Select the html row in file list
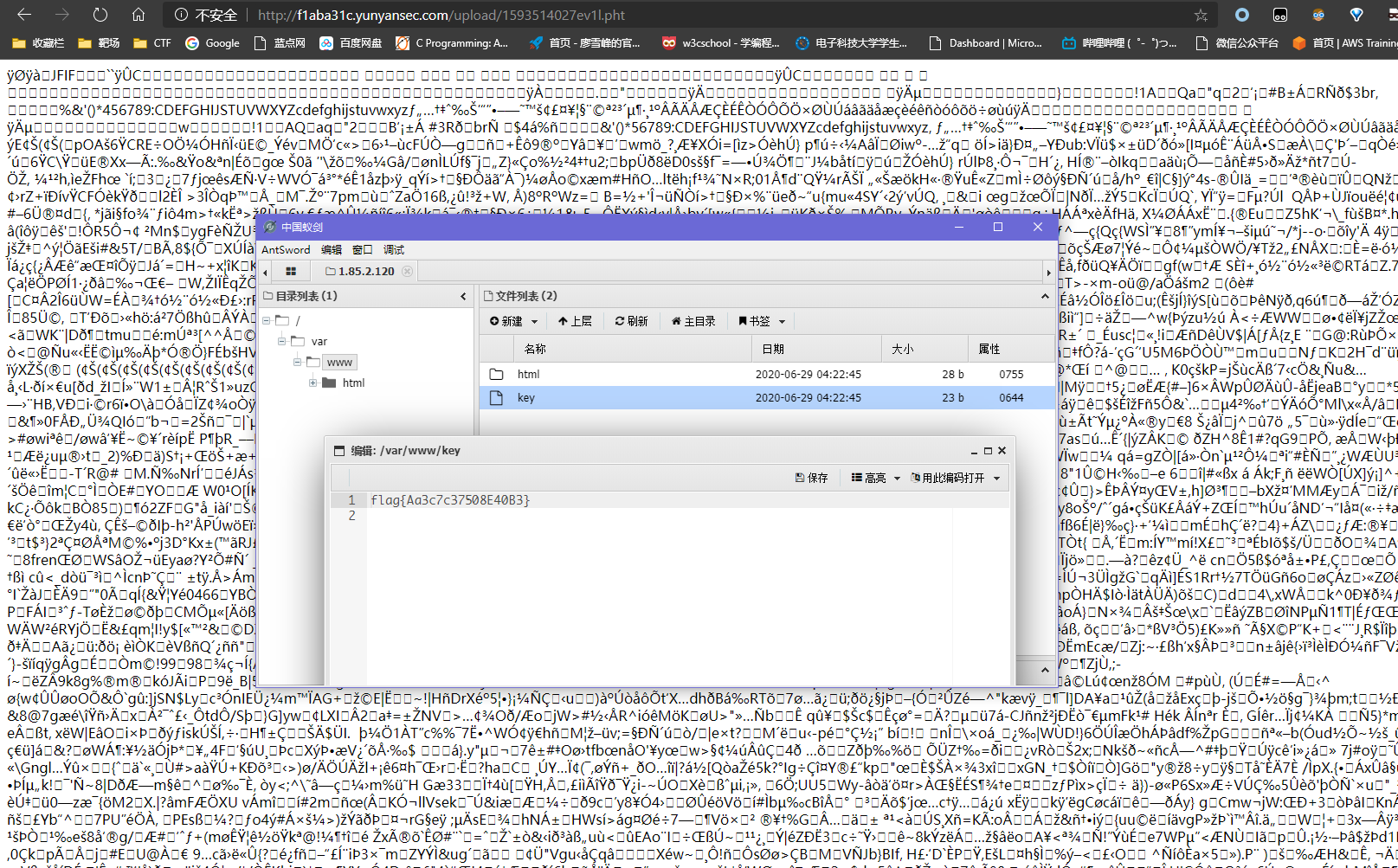1398x868 pixels. pyautogui.click(x=768, y=374)
